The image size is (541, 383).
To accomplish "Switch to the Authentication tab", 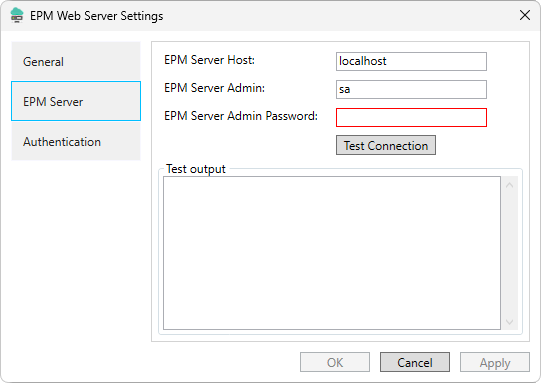I will [x=76, y=141].
